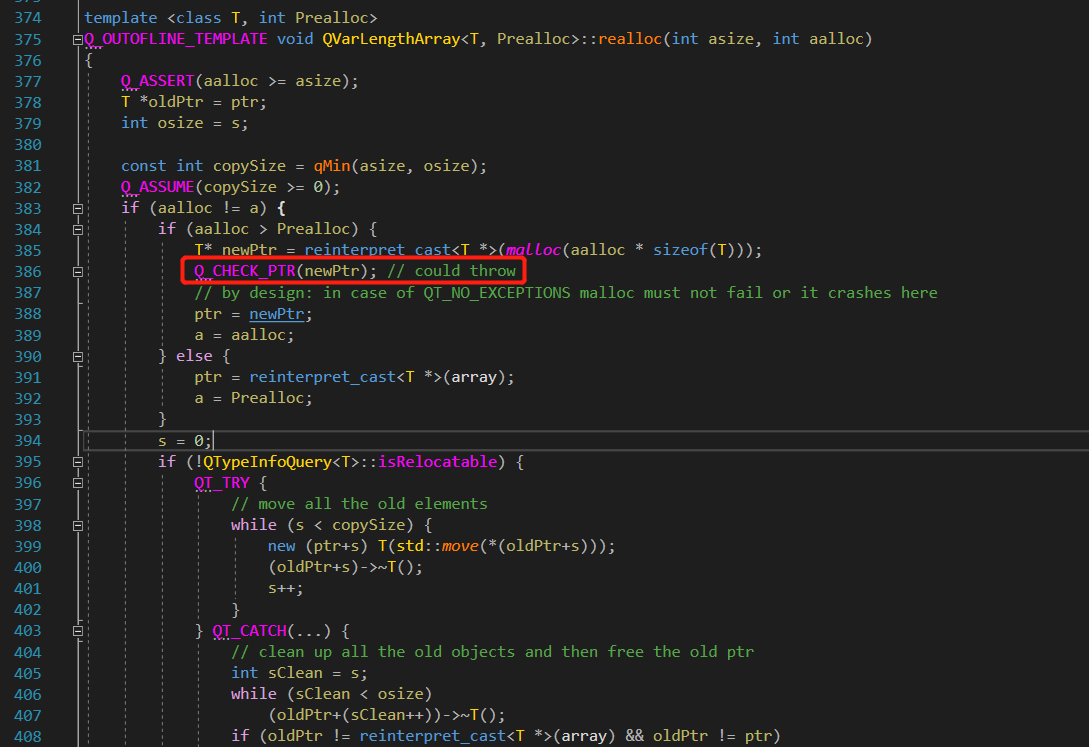Click the Q_OUTOFLINE_TEMPLATE macro
This screenshot has height=747, width=1089.
tap(176, 39)
